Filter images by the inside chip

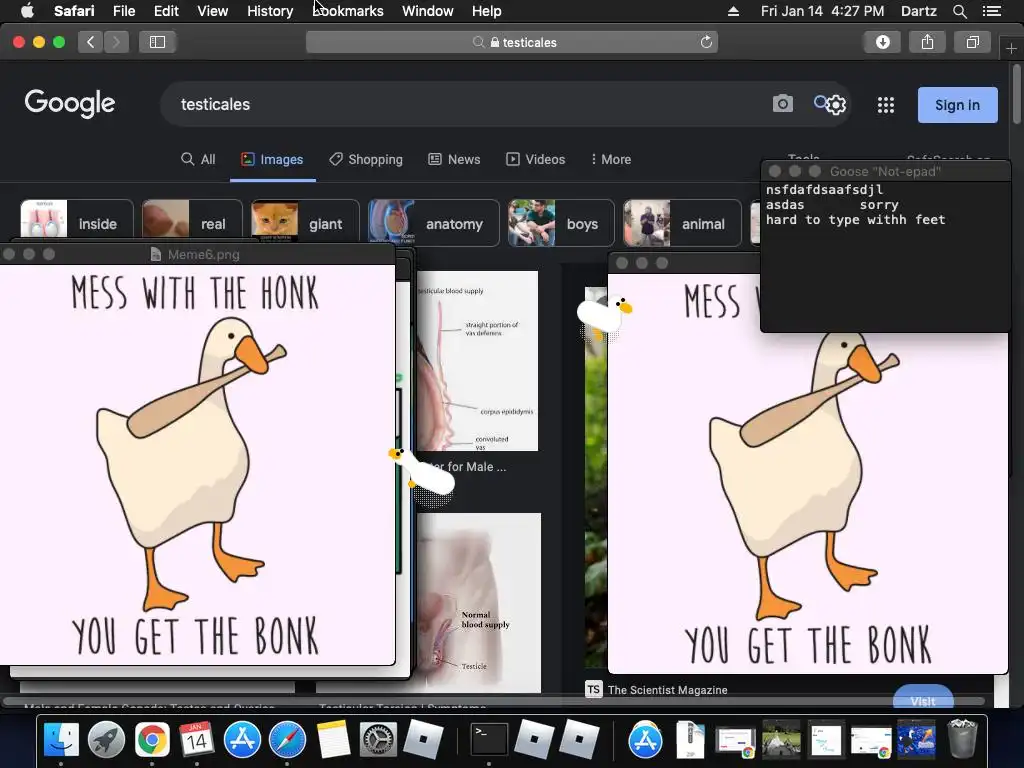tap(77, 223)
